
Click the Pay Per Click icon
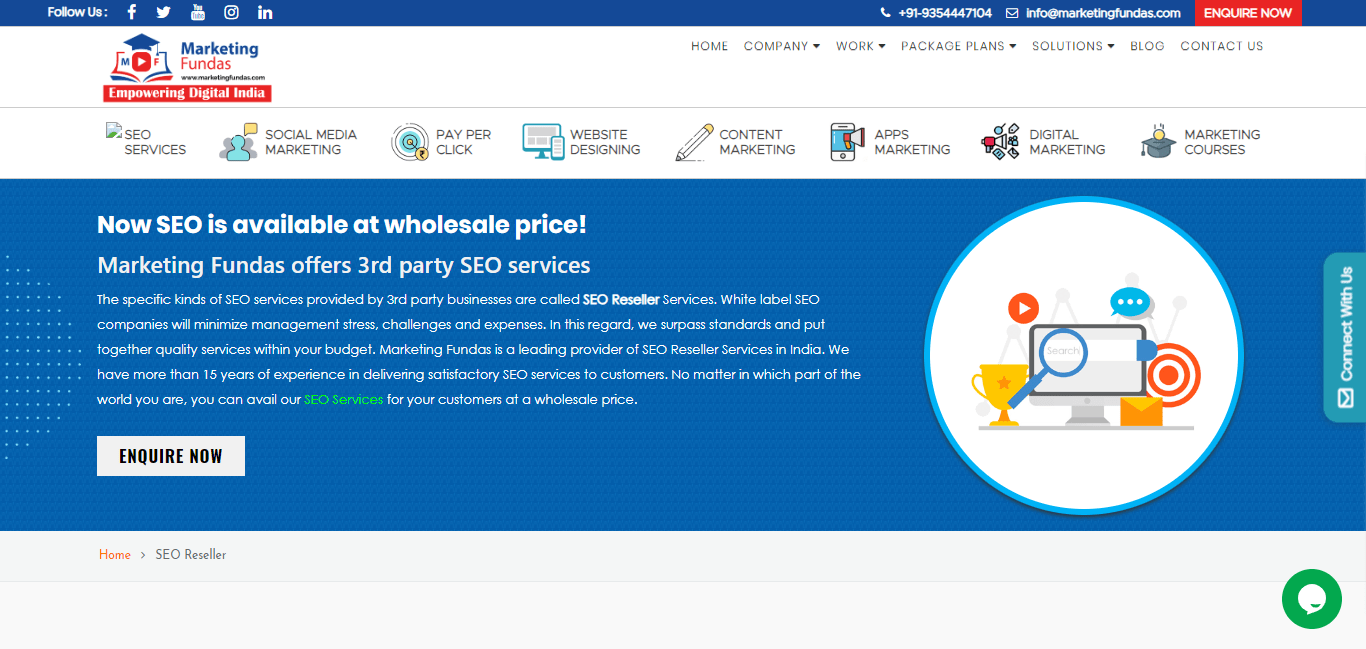410,142
